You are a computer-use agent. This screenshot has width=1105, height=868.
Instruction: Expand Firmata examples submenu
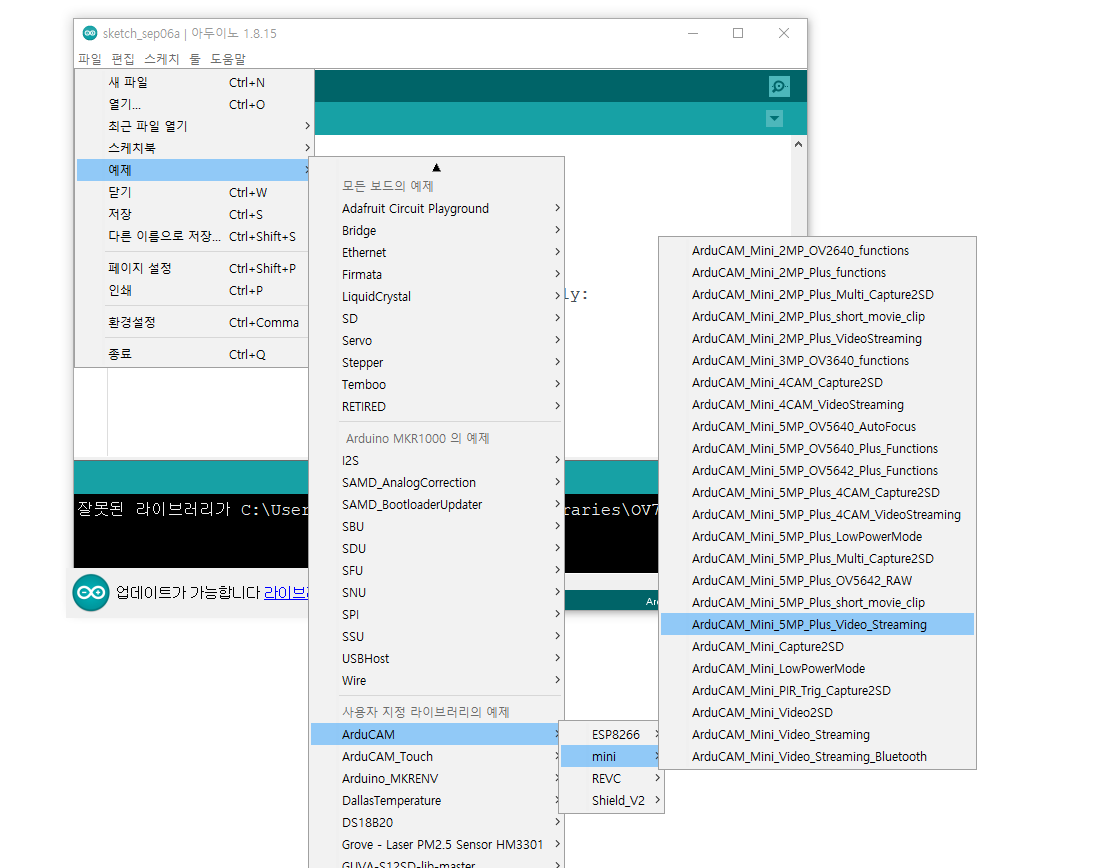coord(437,275)
